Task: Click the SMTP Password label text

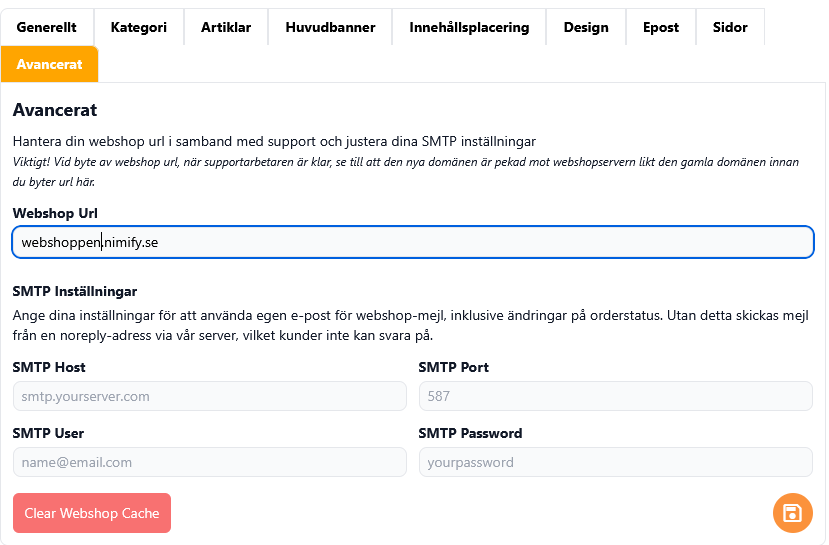Action: pos(470,433)
